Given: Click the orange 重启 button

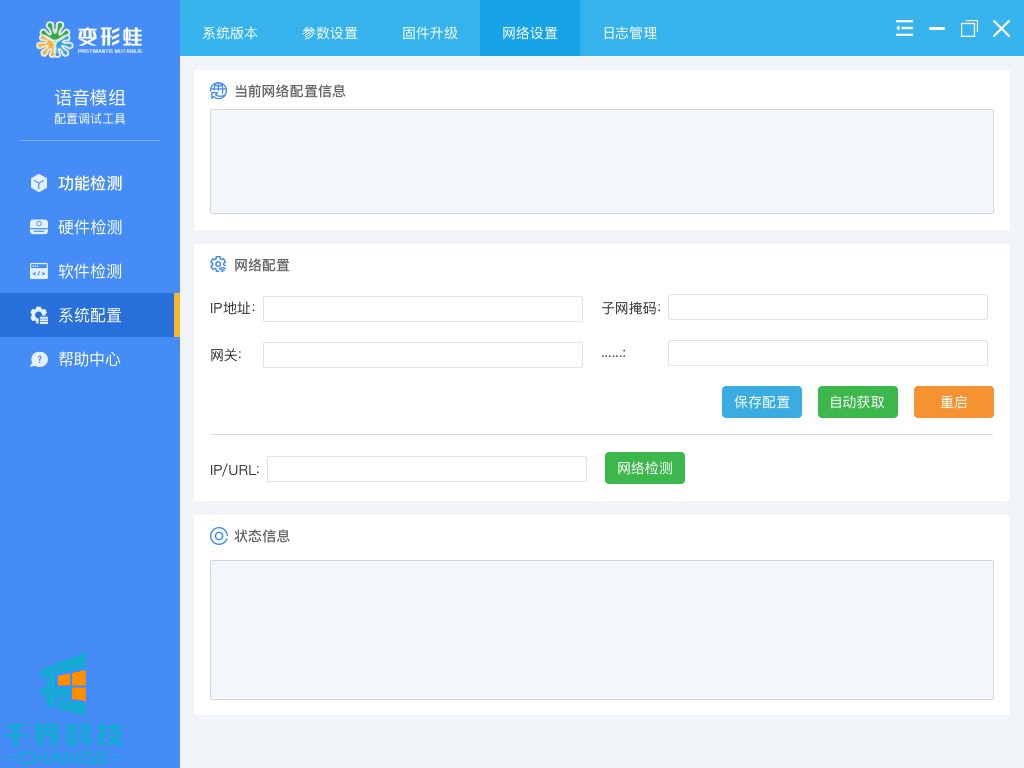Looking at the screenshot, I should tap(953, 402).
